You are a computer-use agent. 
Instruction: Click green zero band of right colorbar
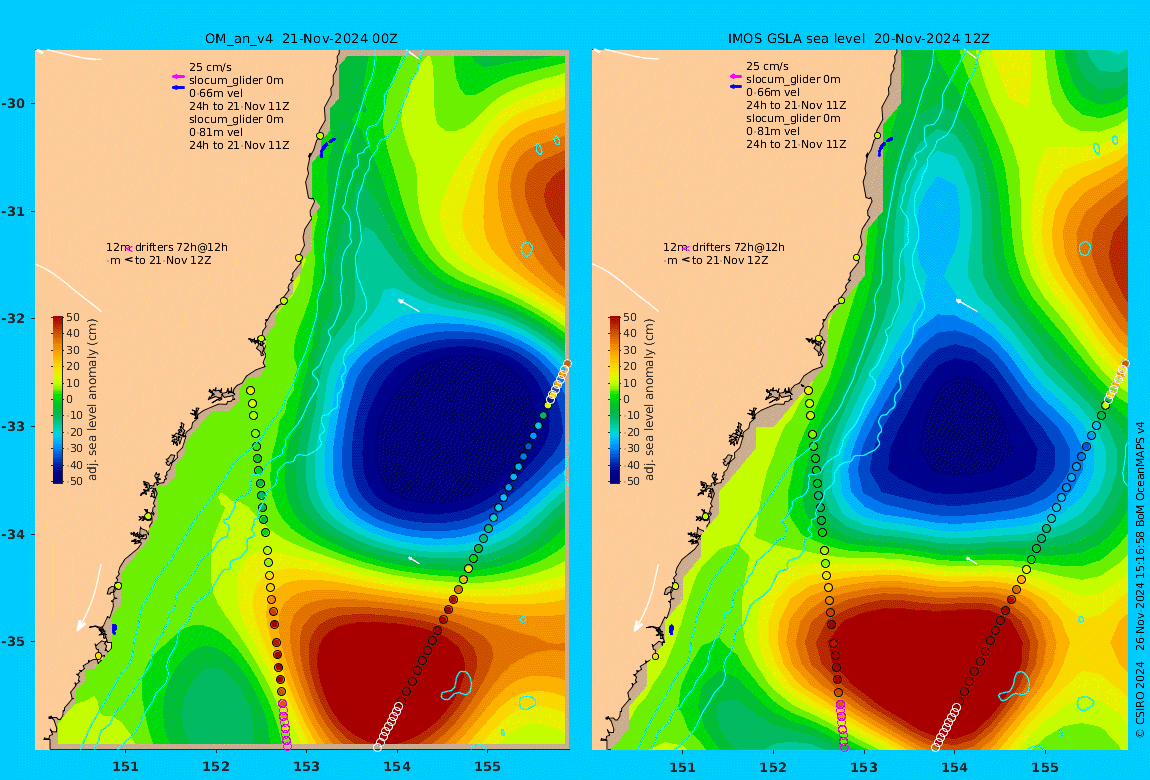click(615, 400)
